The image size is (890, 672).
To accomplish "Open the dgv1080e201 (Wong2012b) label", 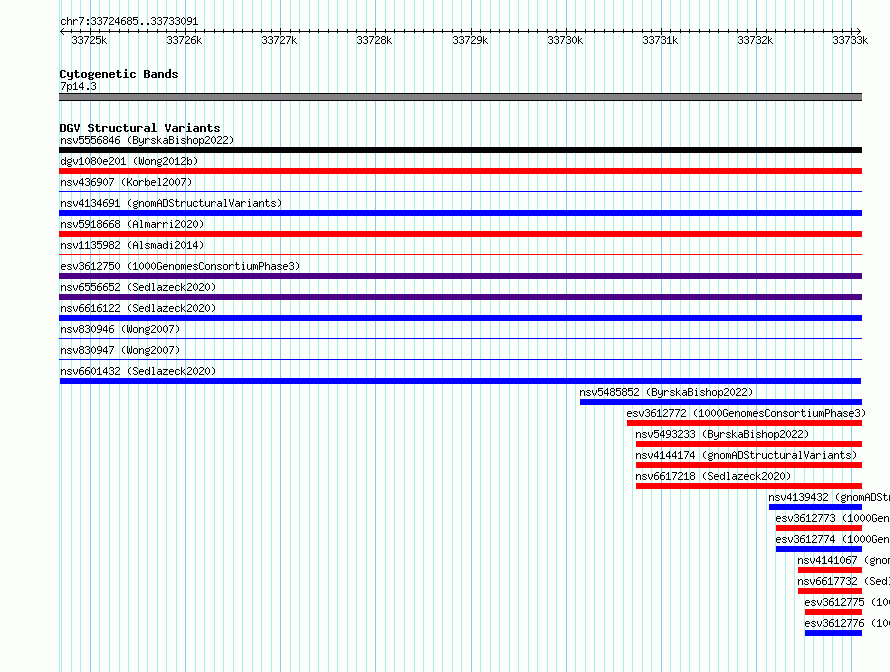I will coord(129,161).
